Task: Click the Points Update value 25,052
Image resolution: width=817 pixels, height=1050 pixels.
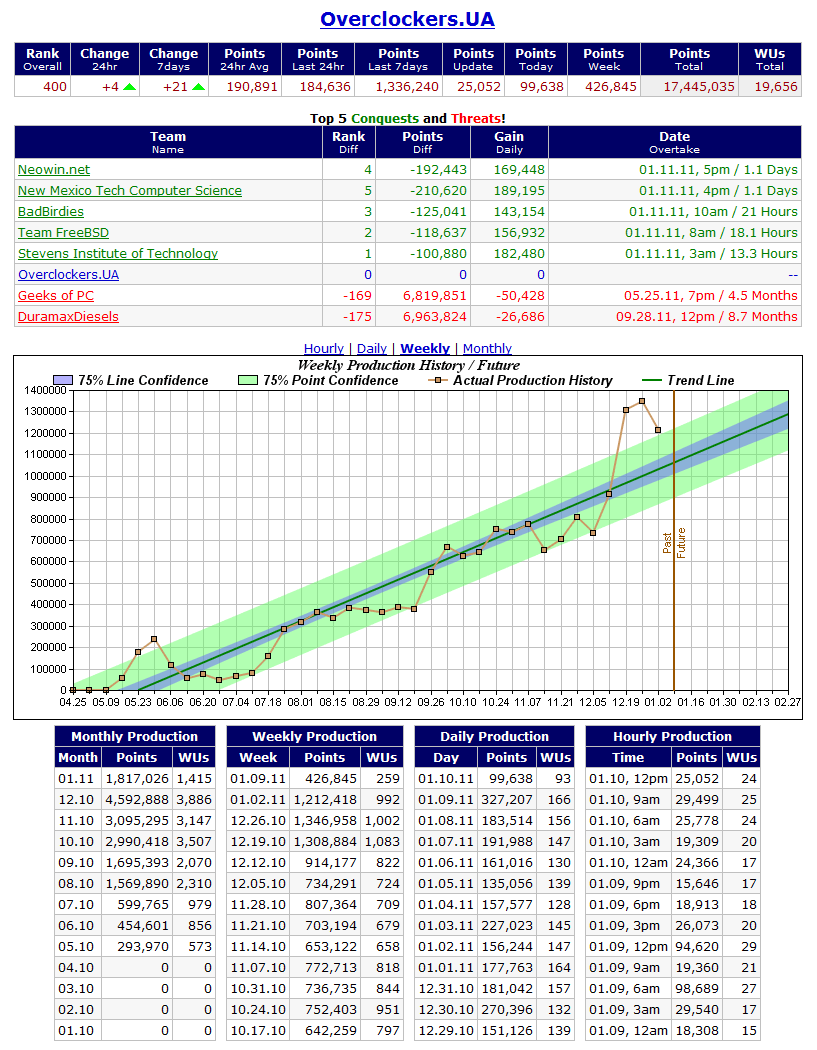Action: click(479, 86)
